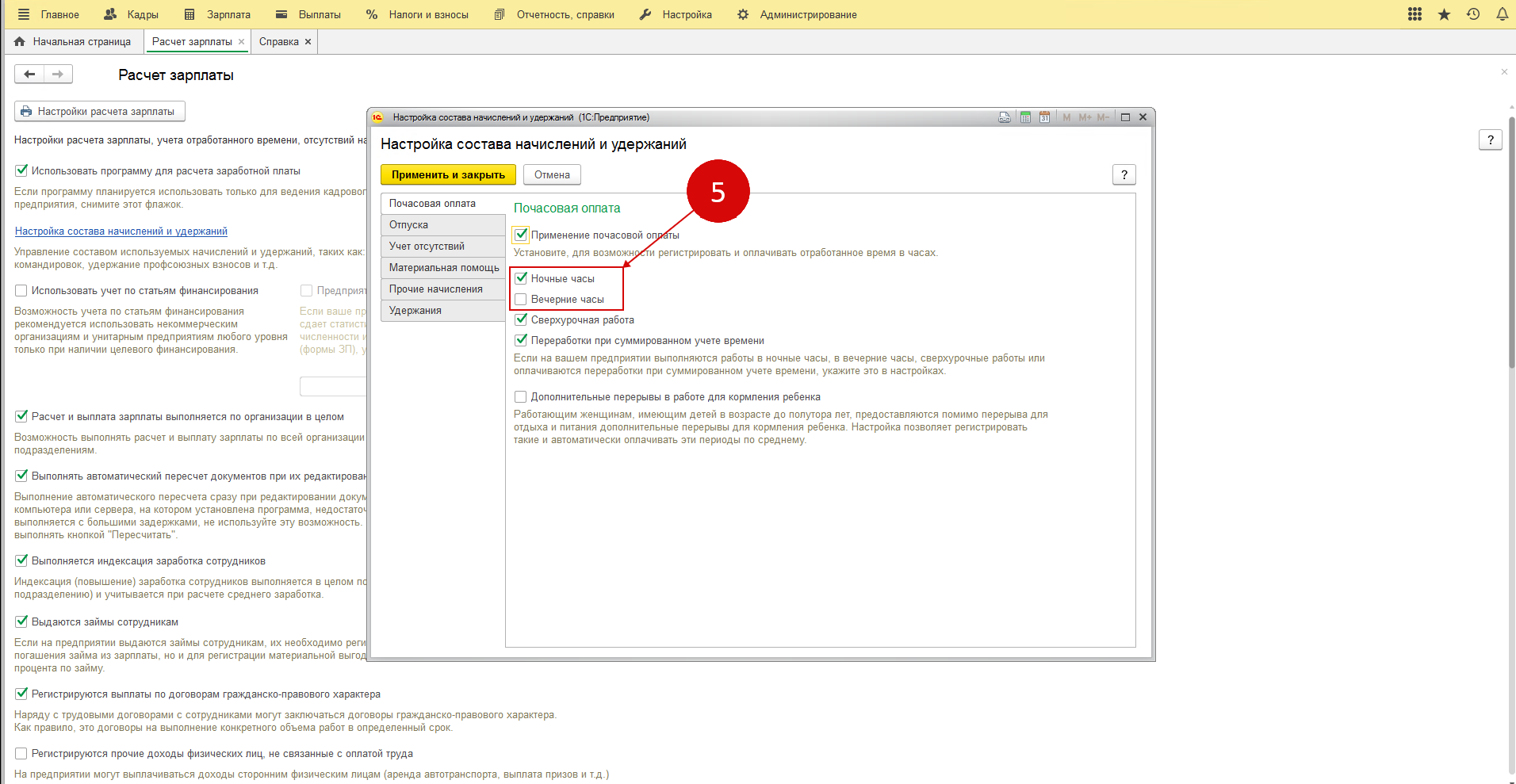Click the Отмена button
1516x784 pixels.
pos(552,174)
